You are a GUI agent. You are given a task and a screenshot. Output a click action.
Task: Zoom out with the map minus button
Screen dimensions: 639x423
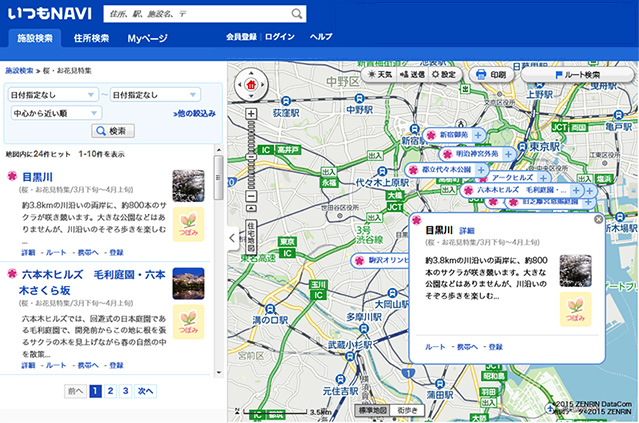[251, 196]
